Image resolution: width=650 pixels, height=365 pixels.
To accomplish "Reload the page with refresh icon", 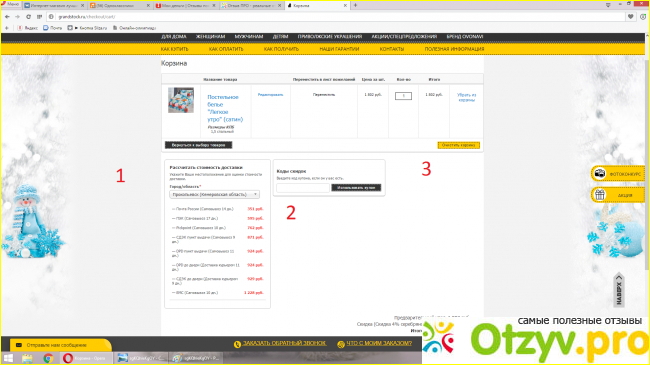I will tap(28, 17).
